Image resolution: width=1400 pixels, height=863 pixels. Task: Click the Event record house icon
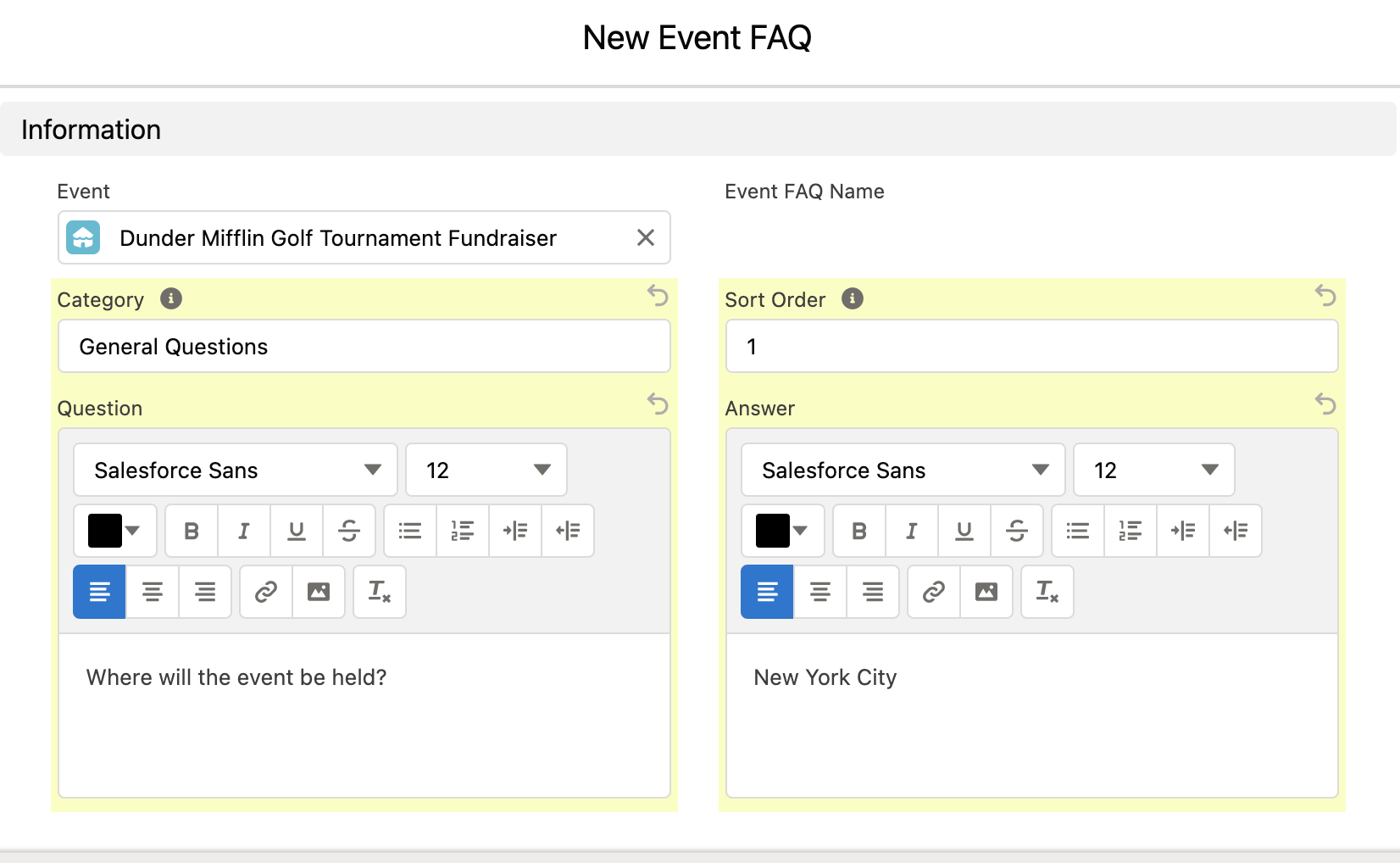click(83, 237)
